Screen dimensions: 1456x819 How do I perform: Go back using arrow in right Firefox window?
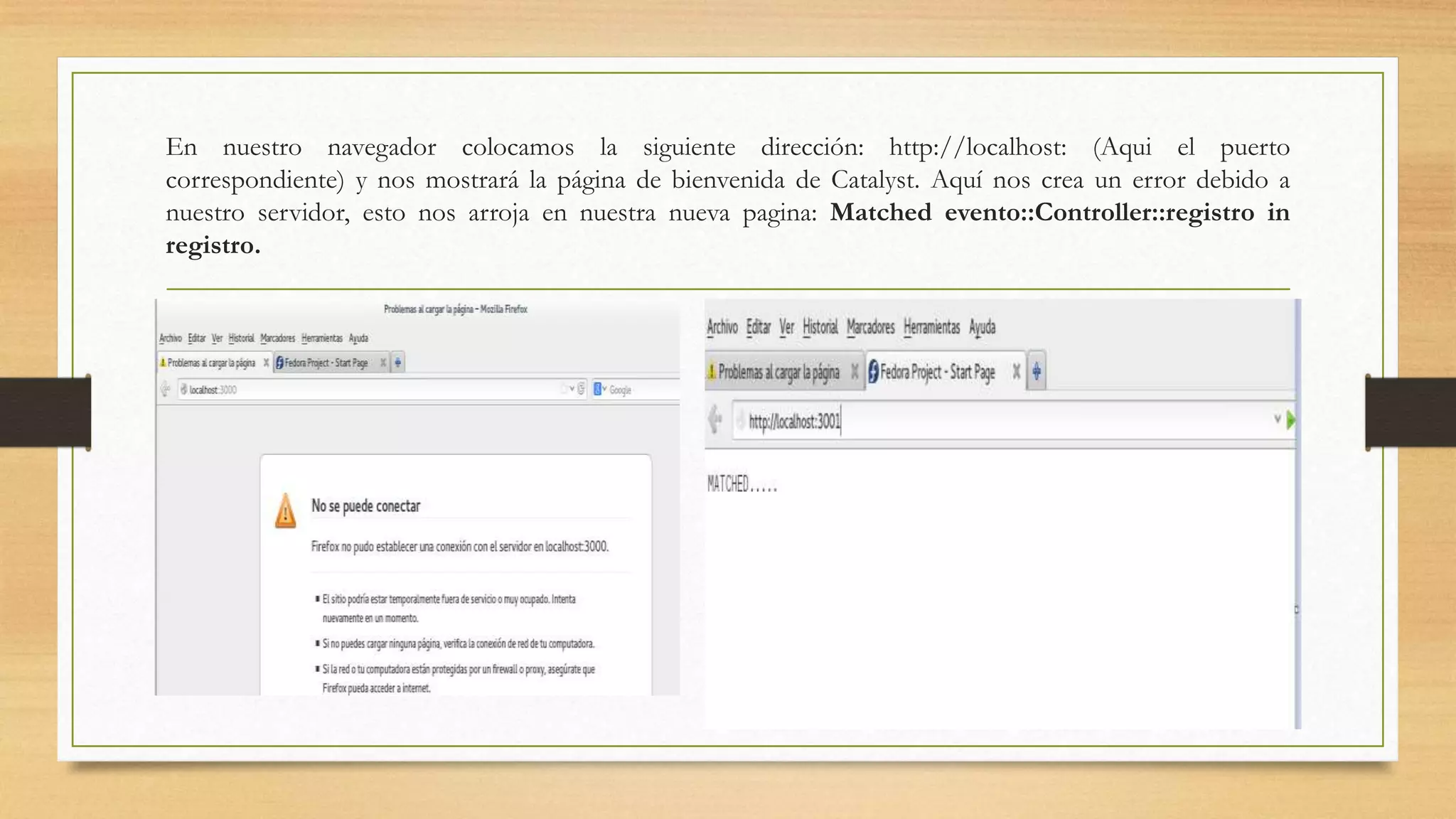click(715, 421)
